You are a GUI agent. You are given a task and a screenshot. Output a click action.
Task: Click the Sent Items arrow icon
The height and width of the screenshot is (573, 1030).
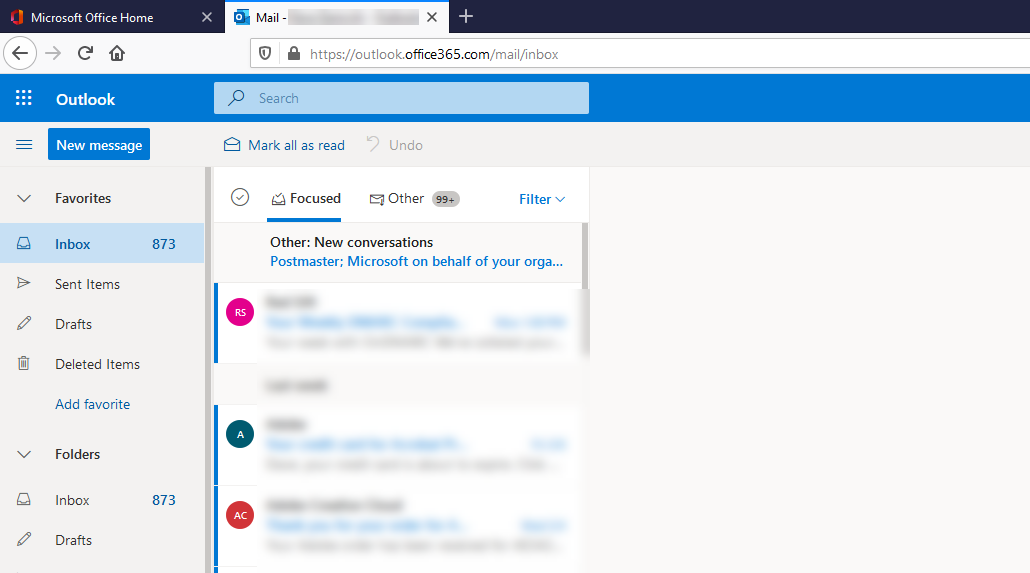24,283
